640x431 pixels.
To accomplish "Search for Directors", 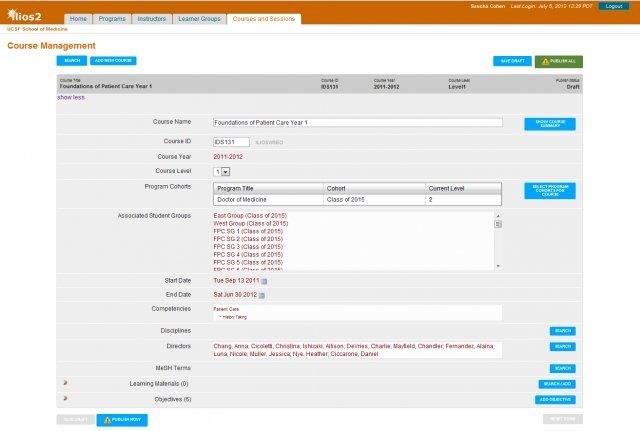I will 562,347.
